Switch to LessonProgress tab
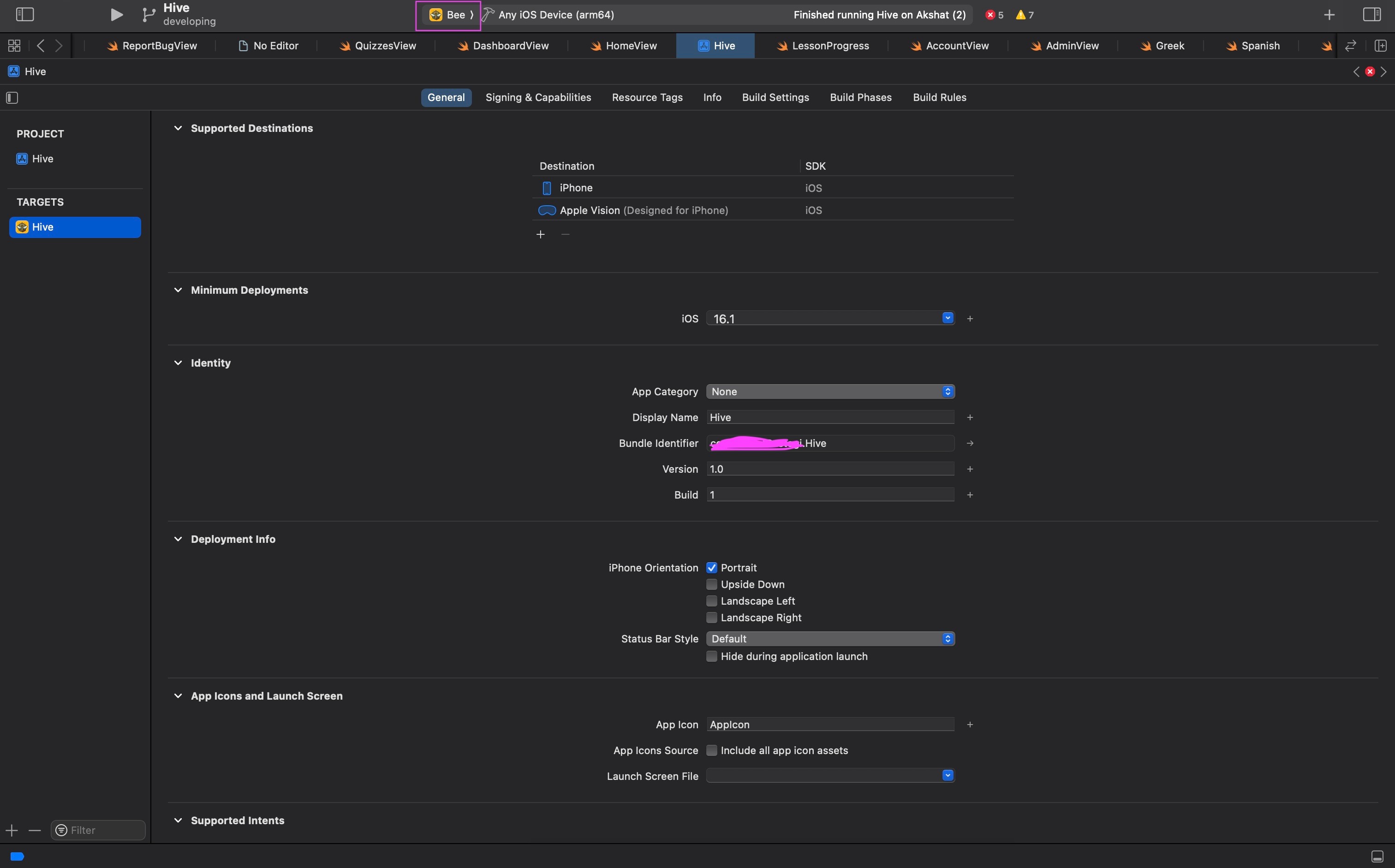1395x868 pixels. [823, 46]
